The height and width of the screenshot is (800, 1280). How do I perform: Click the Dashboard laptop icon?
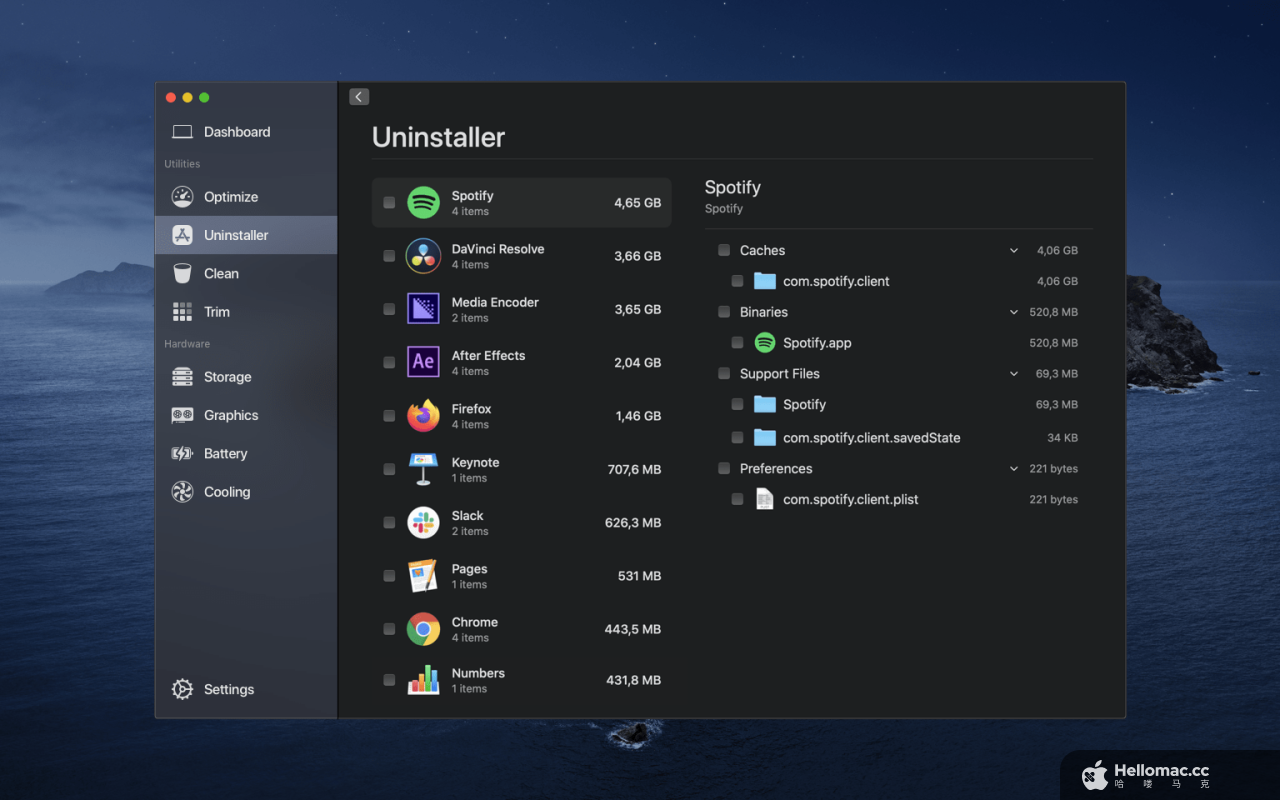[x=182, y=132]
